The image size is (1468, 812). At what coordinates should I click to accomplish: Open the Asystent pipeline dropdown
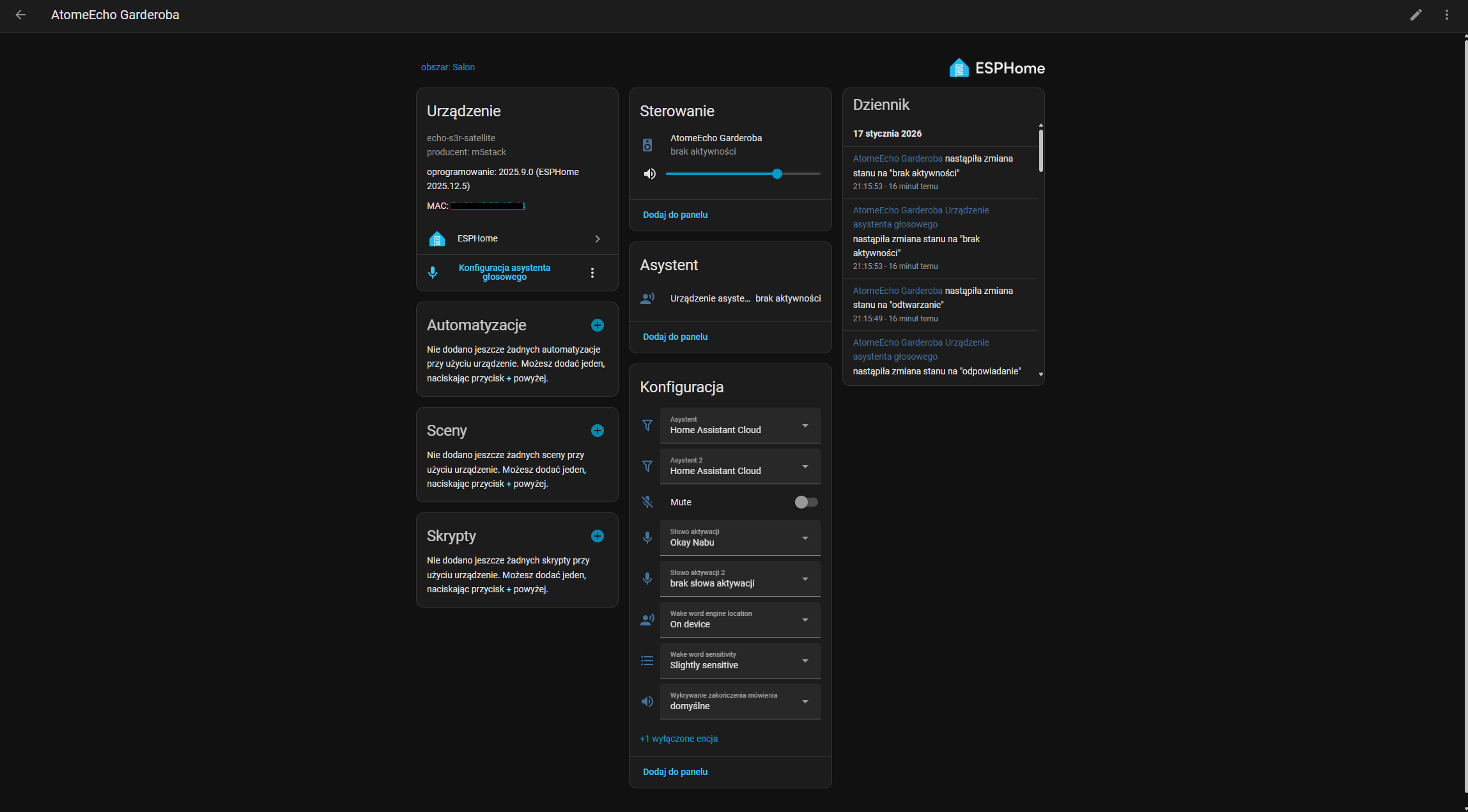(739, 425)
